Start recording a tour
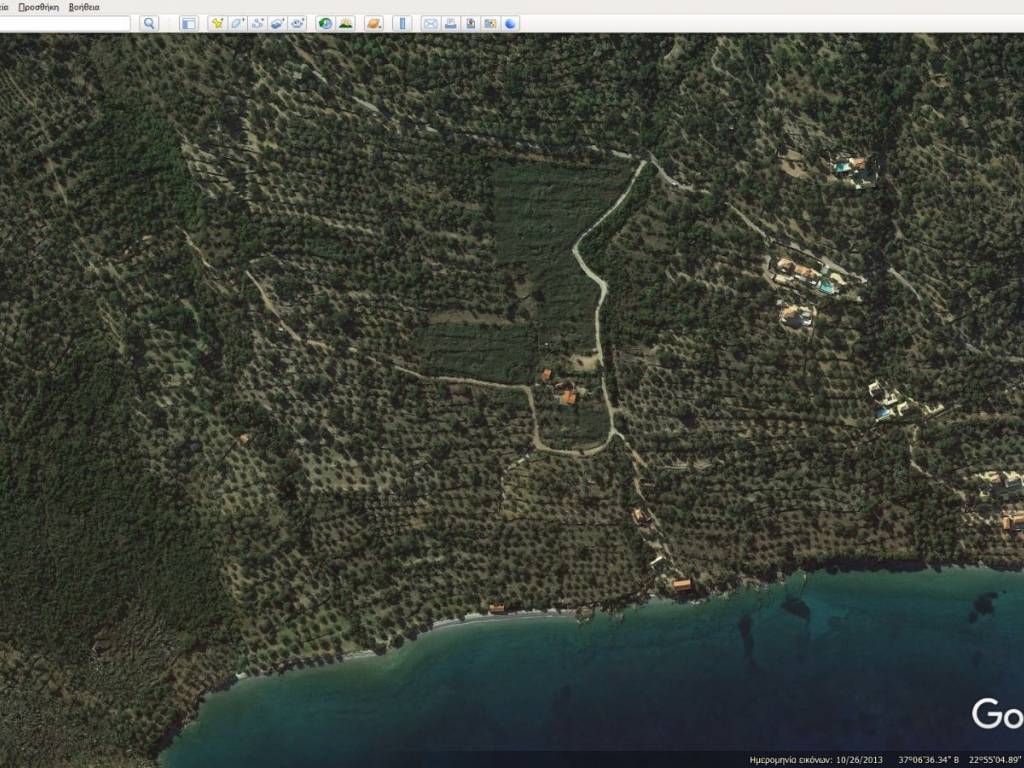The height and width of the screenshot is (768, 1024). coord(297,23)
